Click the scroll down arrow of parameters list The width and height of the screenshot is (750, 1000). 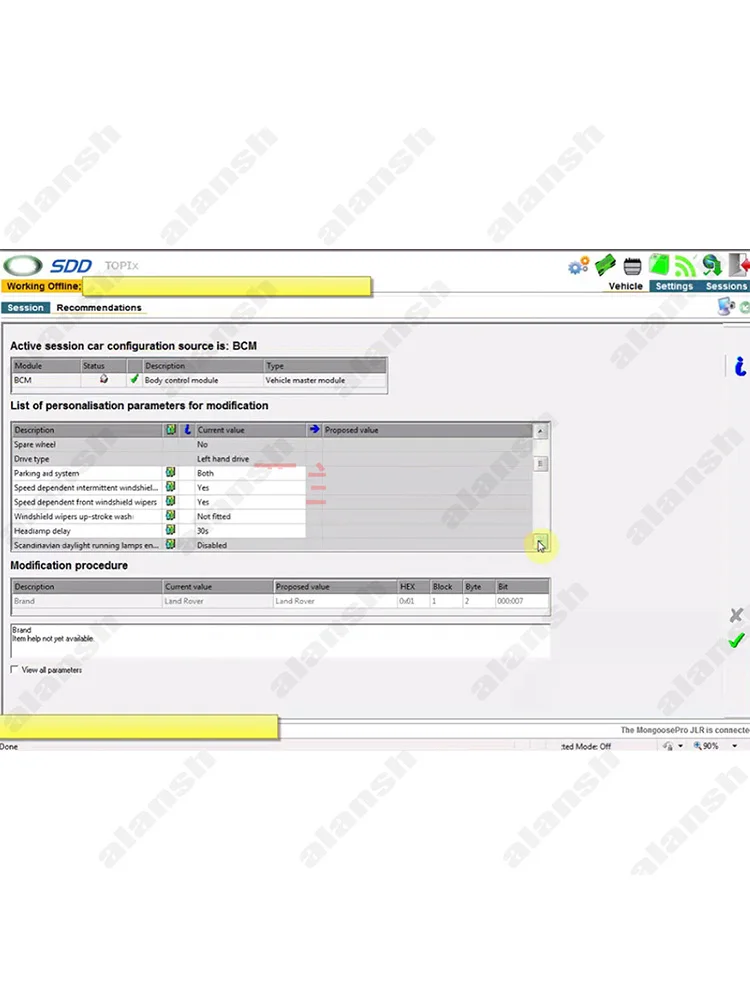pyautogui.click(x=540, y=543)
